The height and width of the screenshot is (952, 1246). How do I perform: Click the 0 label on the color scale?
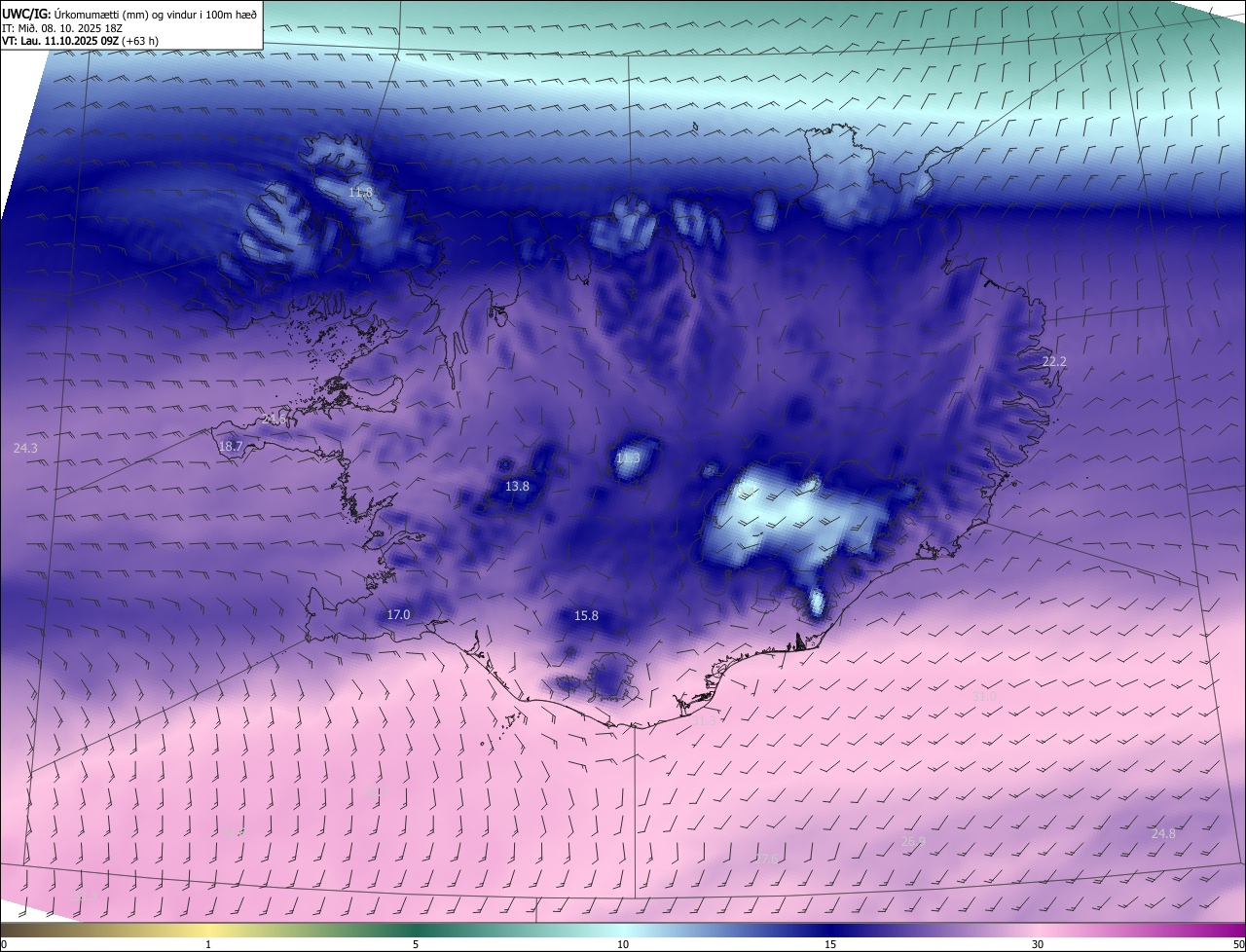point(4,944)
